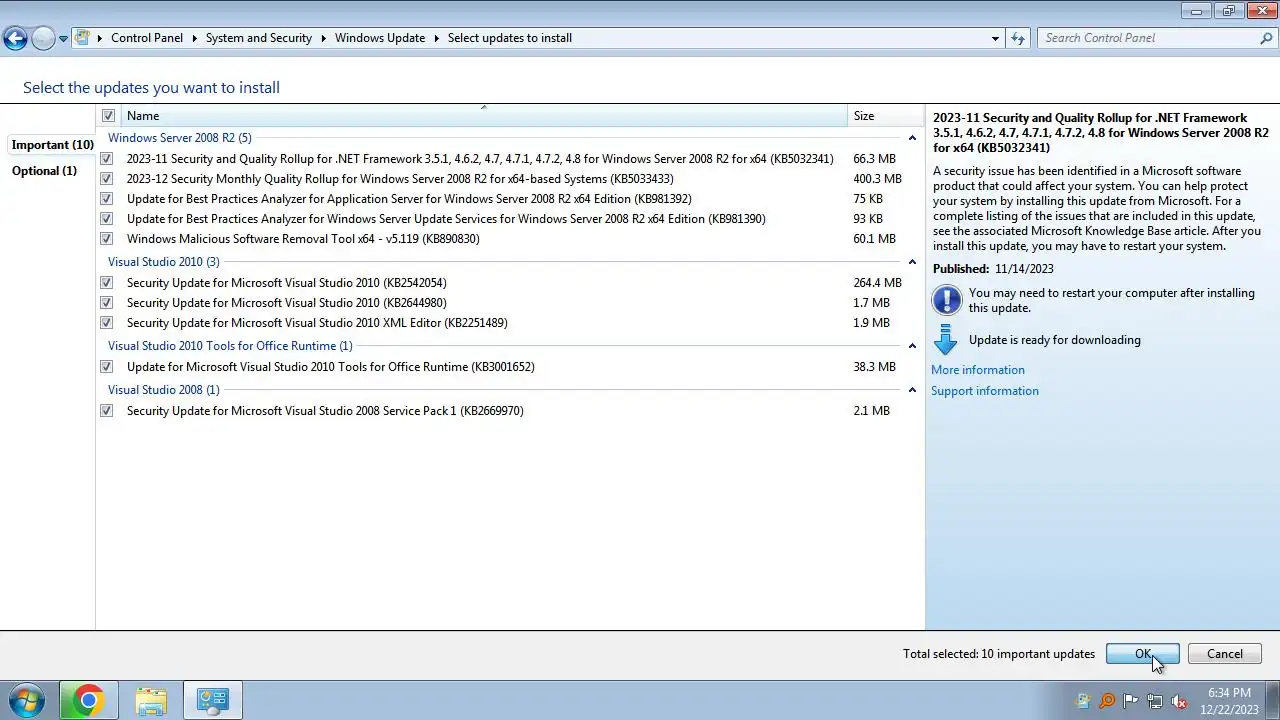Screen dimensions: 1280x720
Task: Click the search magnifier icon
Action: [x=1266, y=38]
